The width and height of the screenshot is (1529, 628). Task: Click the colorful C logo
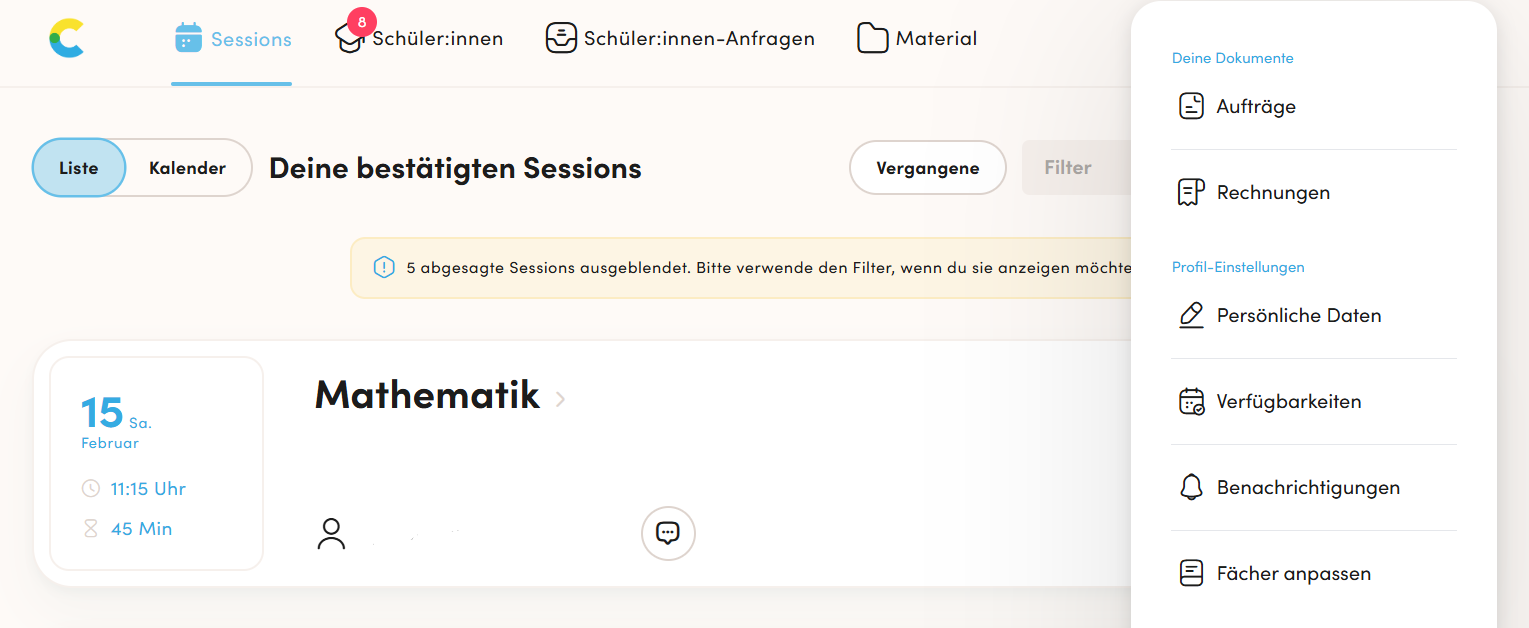pos(67,38)
